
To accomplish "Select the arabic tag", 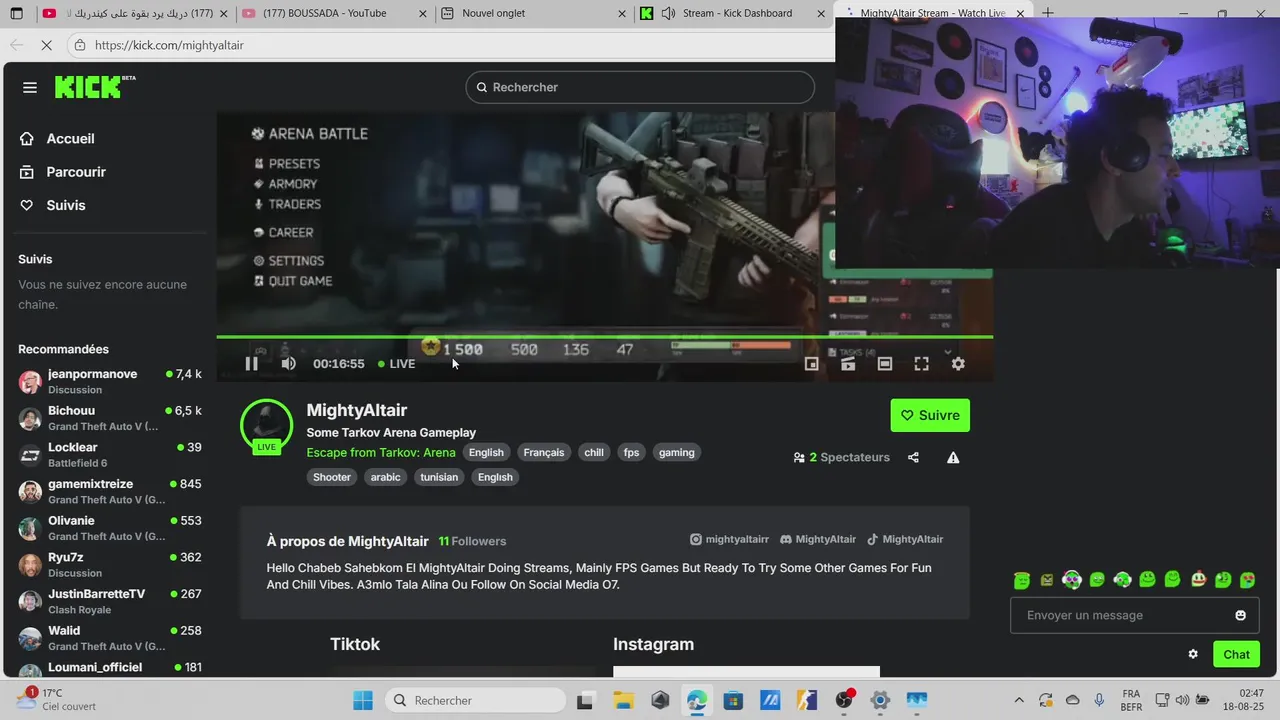I will point(385,477).
